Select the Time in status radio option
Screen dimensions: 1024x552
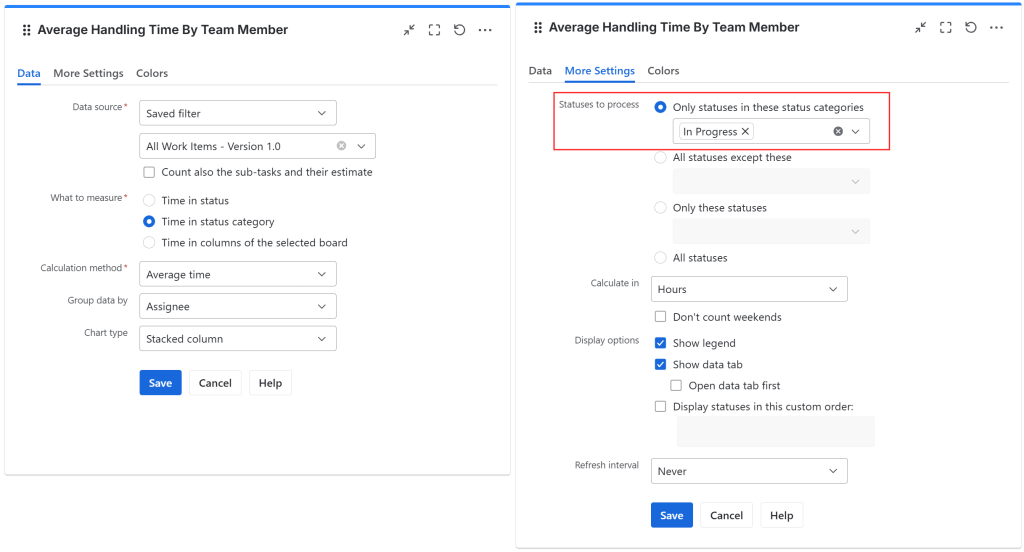[x=149, y=201]
